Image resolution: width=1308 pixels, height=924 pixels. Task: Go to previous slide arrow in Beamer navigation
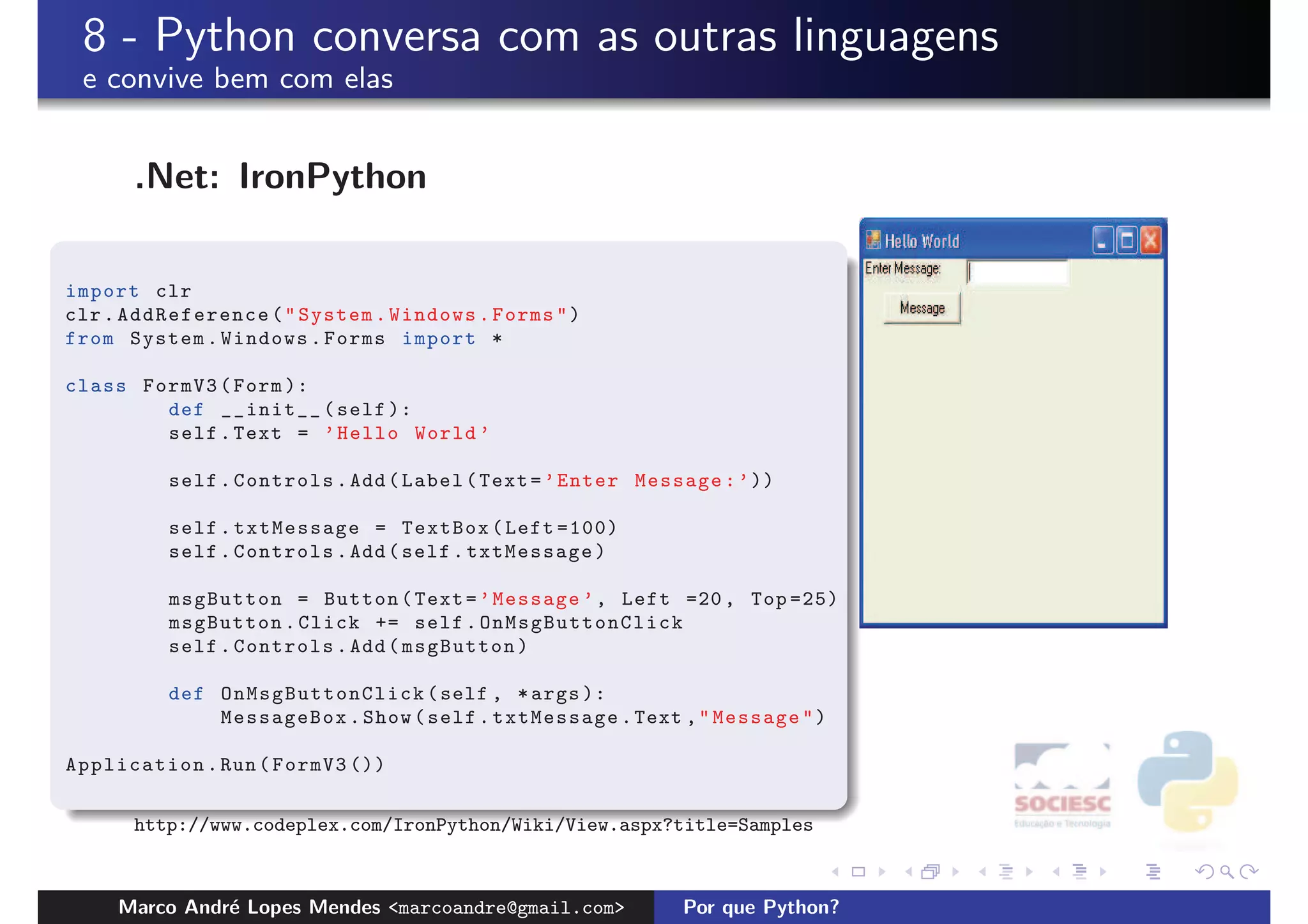(835, 872)
